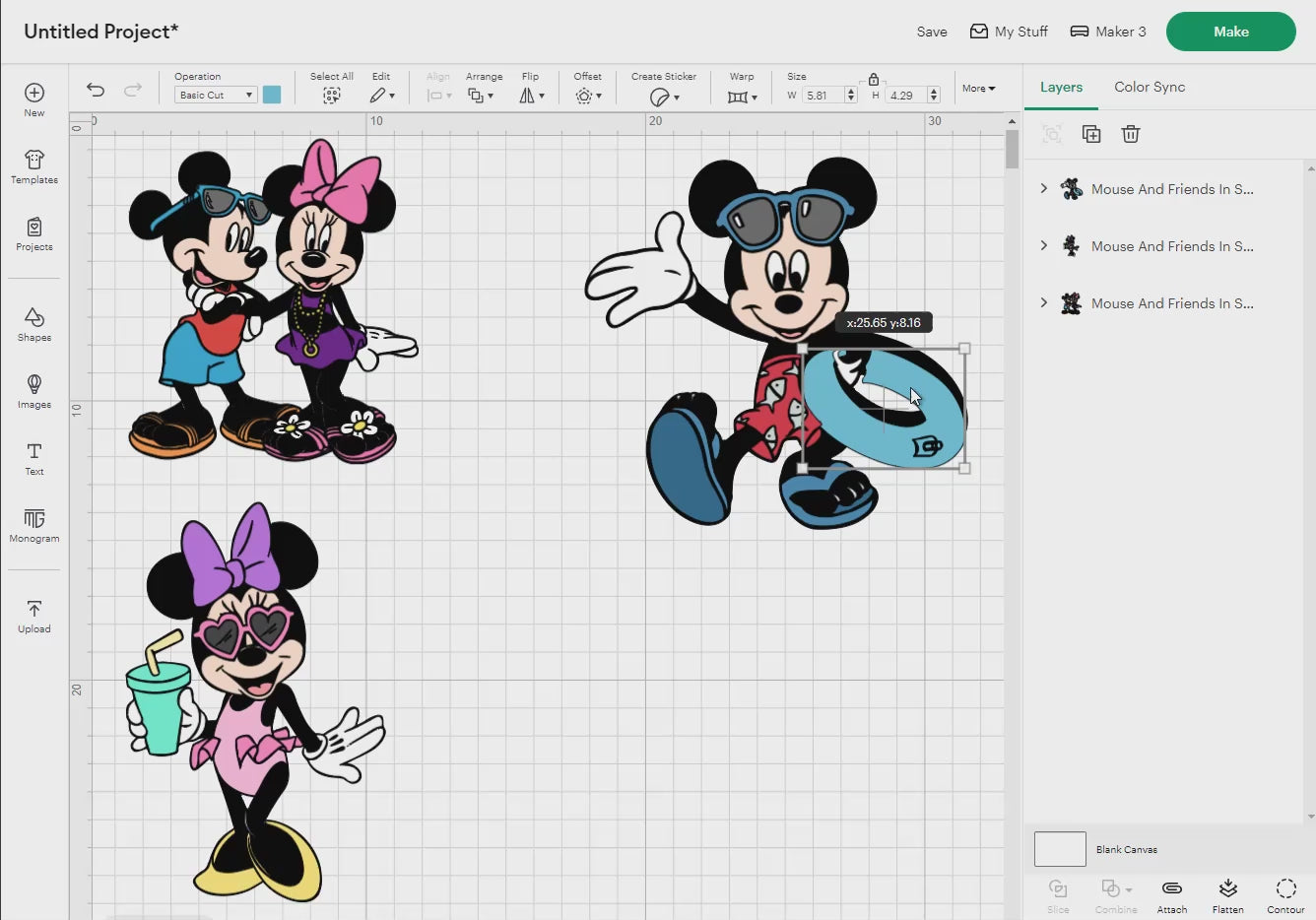Increase width with the stepper arrow
The image size is (1316, 920).
(851, 92)
